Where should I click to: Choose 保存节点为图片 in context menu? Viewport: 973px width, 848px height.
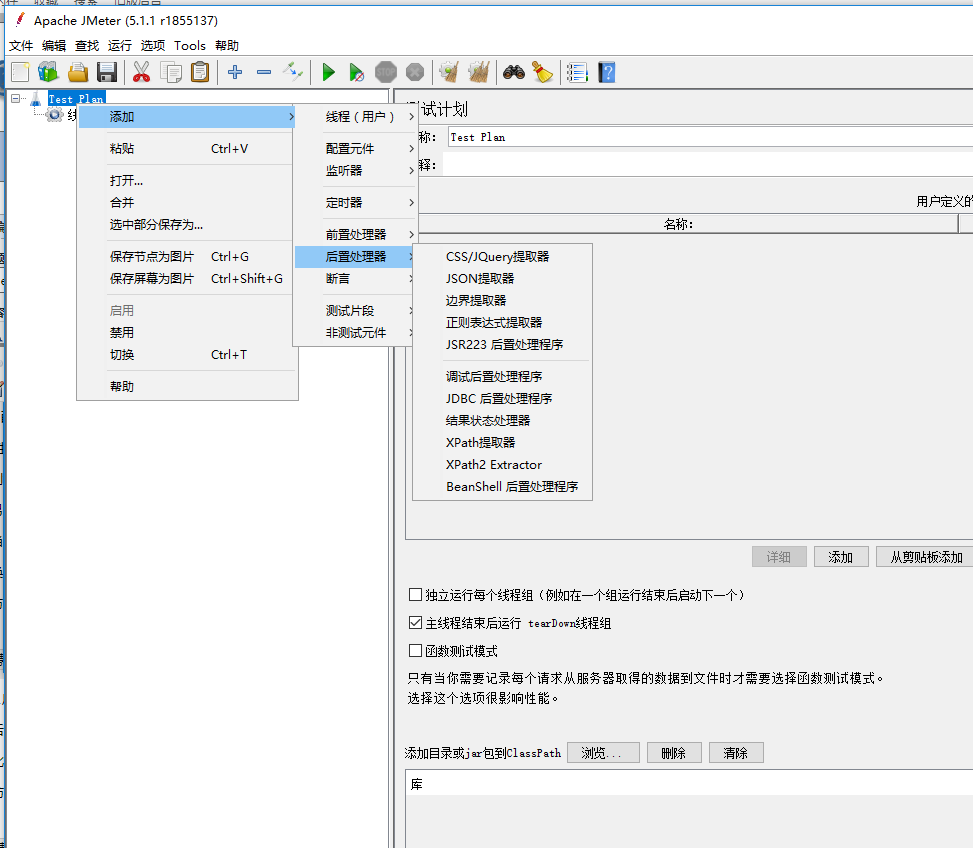click(x=187, y=257)
